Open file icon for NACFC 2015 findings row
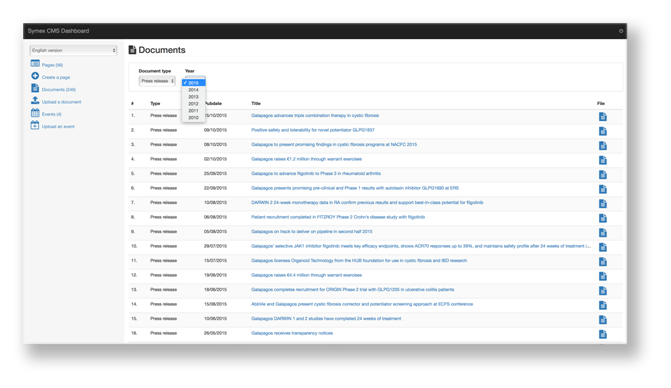The width and height of the screenshot is (671, 388). tap(603, 146)
